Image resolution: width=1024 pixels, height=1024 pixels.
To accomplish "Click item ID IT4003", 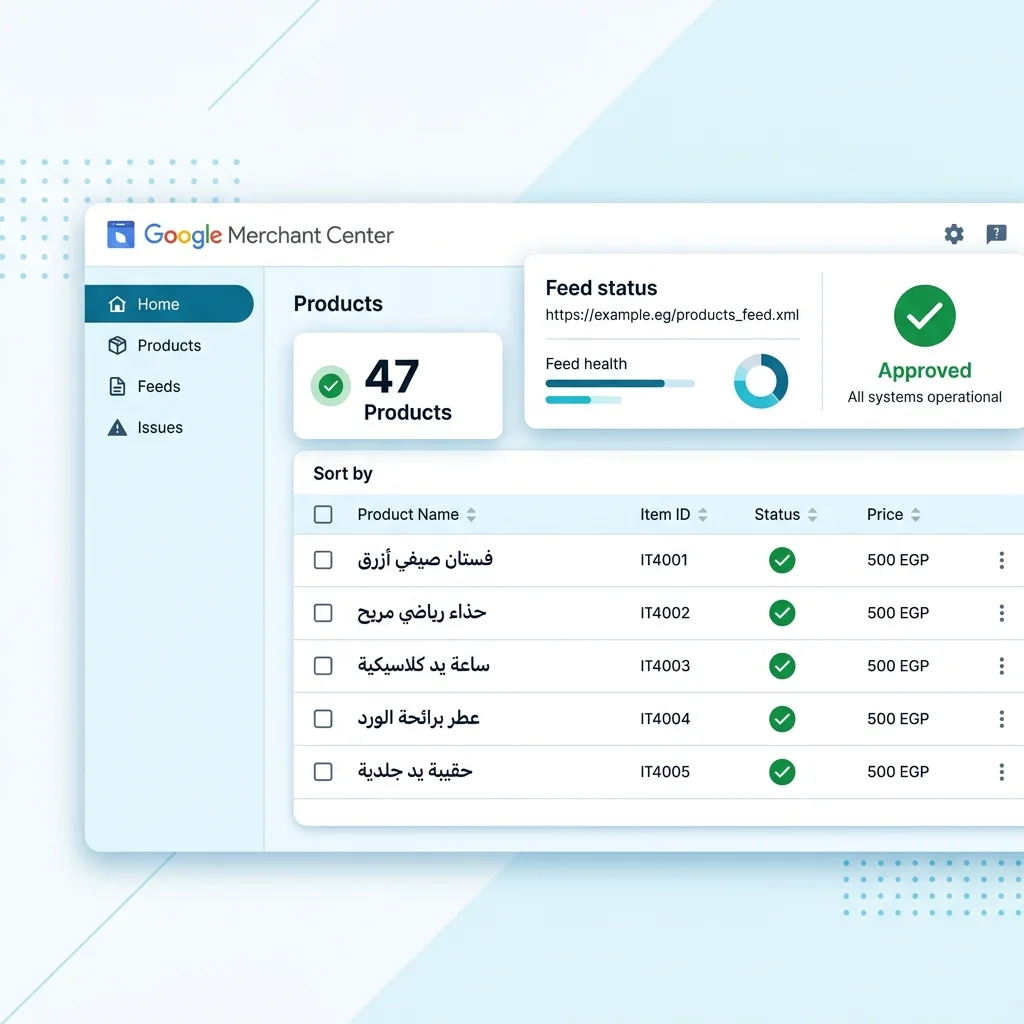I will pyautogui.click(x=665, y=665).
